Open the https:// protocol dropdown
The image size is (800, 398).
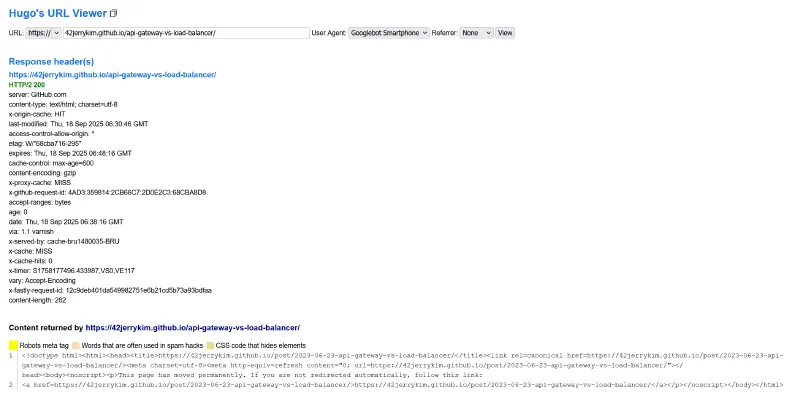[x=43, y=33]
